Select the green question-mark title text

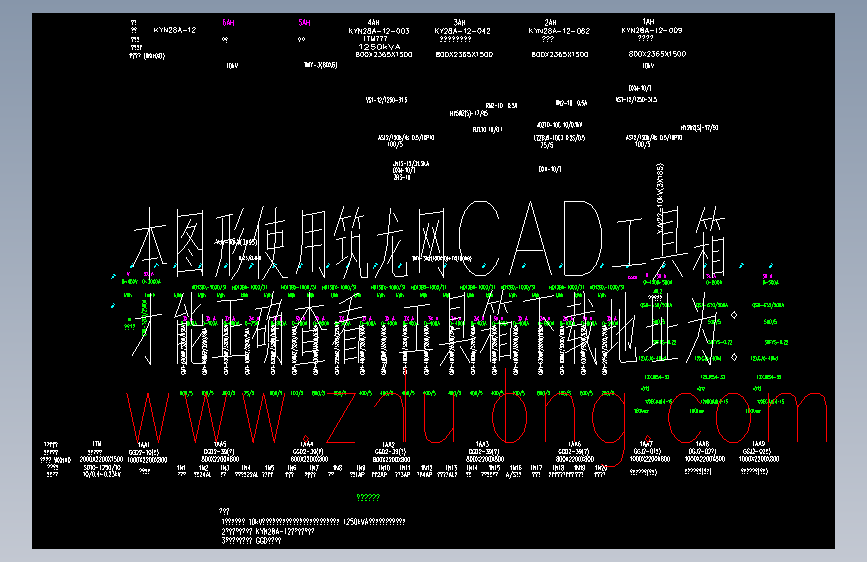(368, 497)
